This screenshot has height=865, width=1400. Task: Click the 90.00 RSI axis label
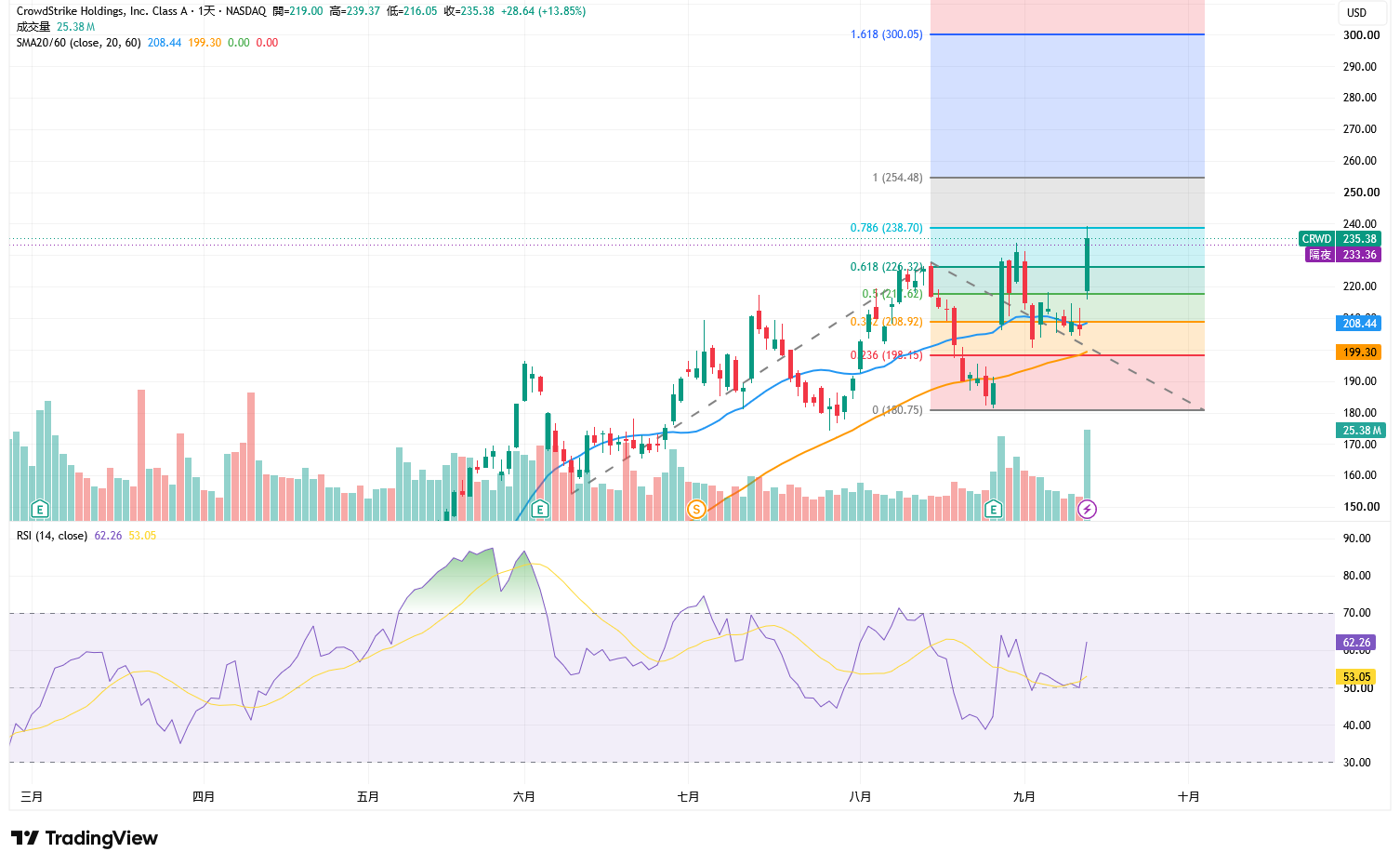click(x=1358, y=539)
